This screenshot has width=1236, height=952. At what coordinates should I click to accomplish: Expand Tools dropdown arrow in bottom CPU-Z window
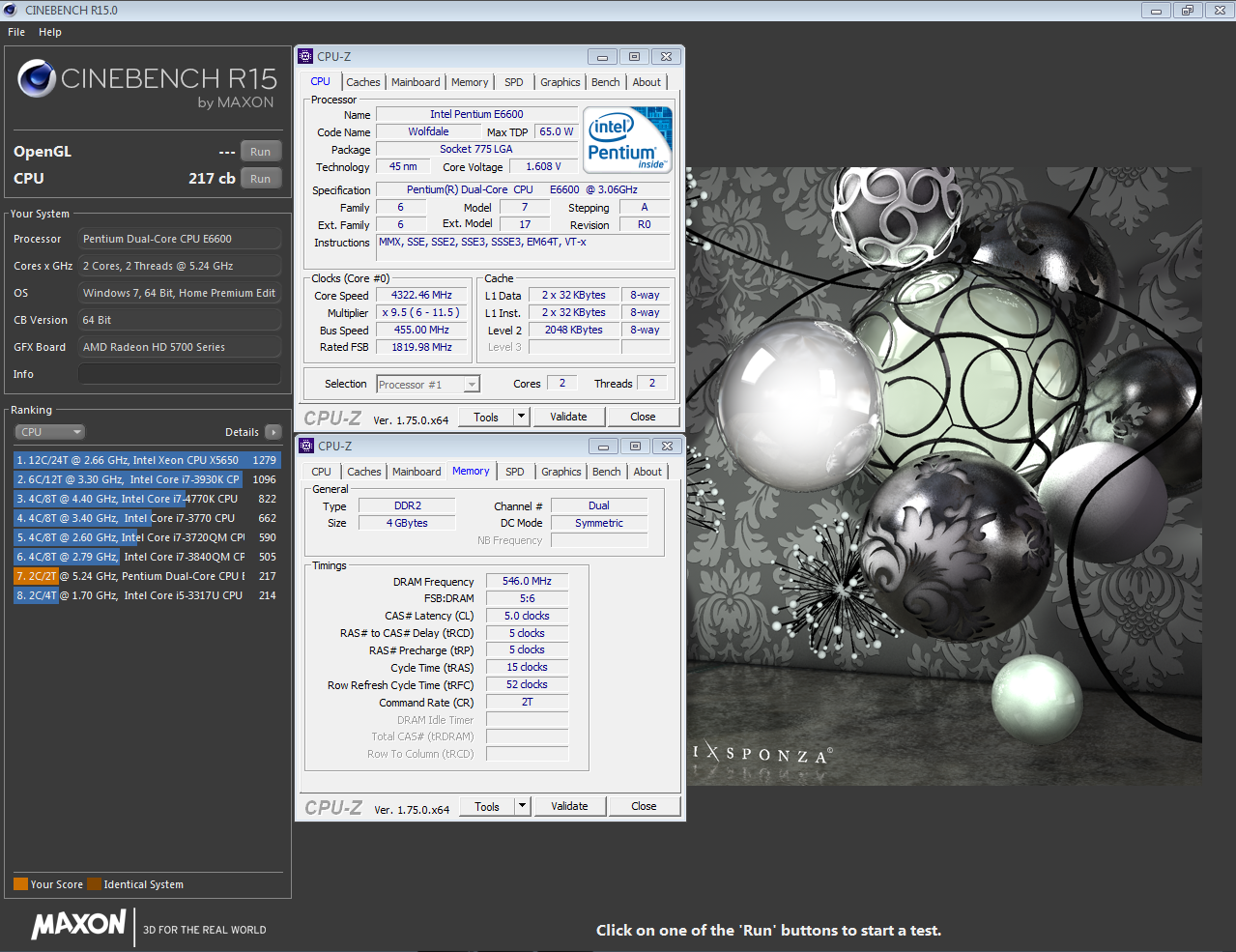(523, 806)
